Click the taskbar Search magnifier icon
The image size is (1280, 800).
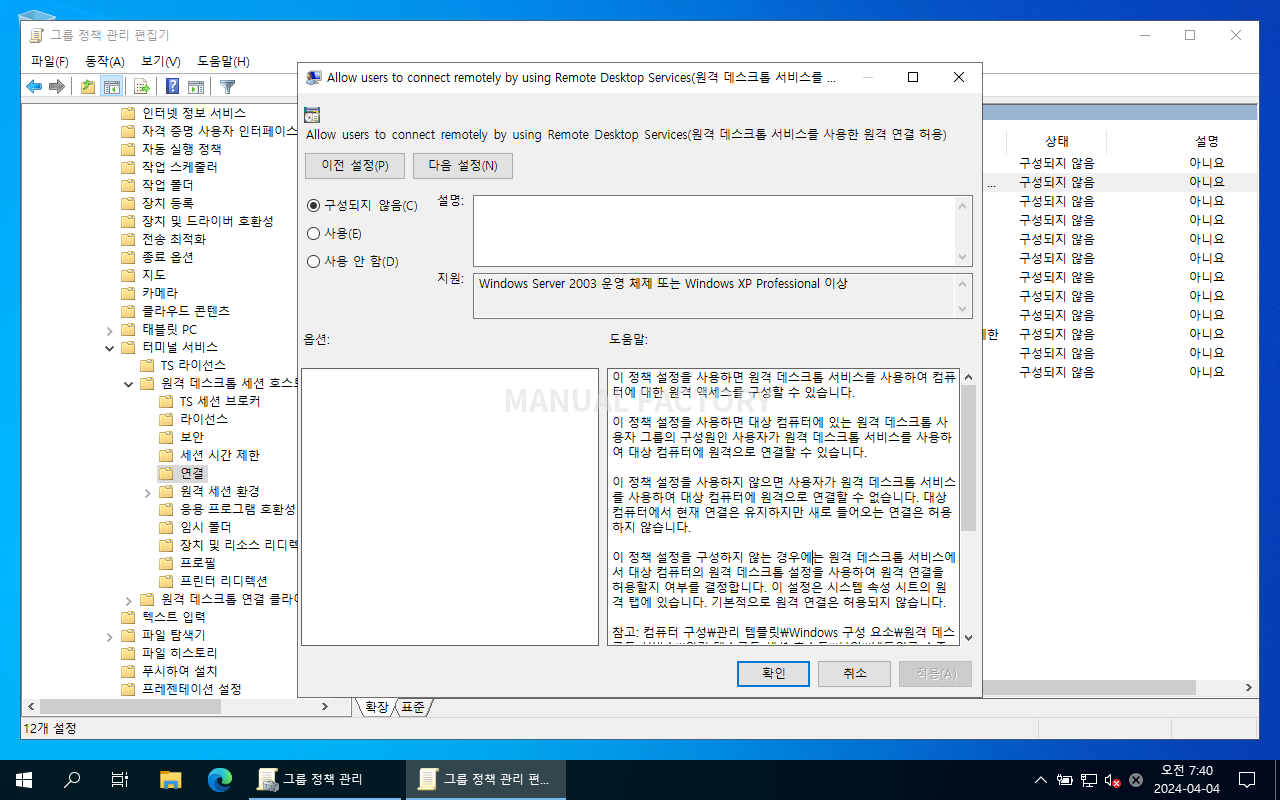point(72,779)
